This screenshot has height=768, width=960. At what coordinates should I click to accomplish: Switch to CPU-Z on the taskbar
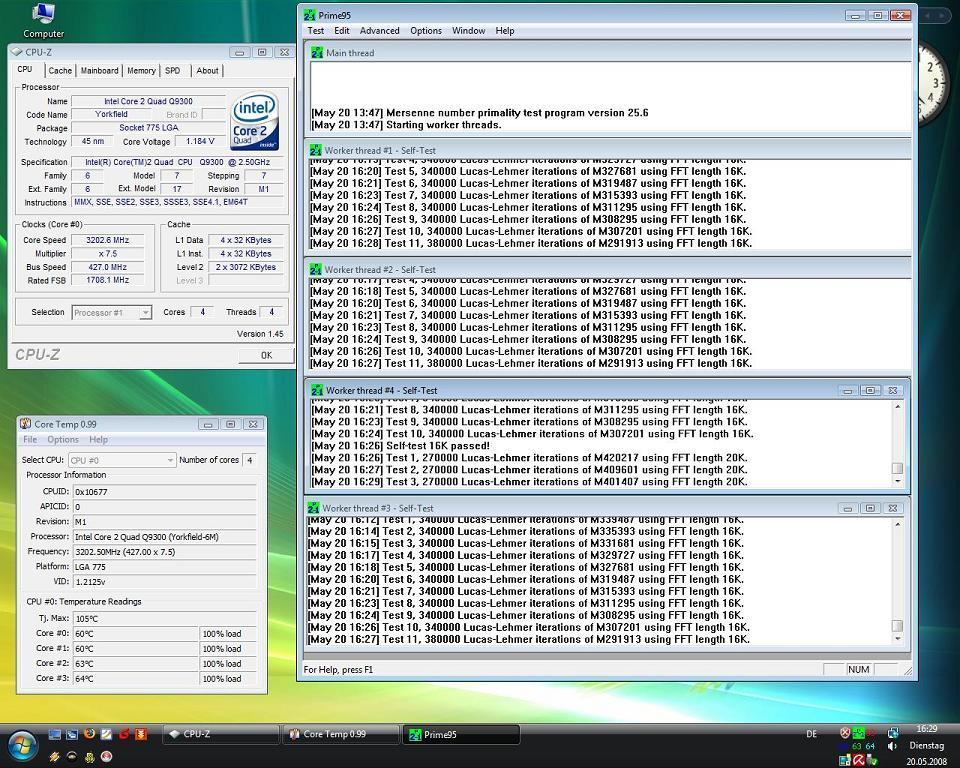[220, 734]
